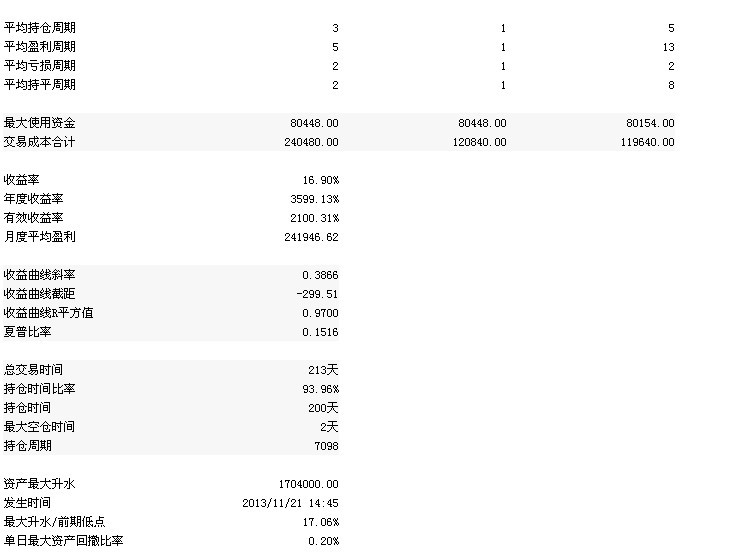
Task: Click the 收益曲线斜率 value 0.3866
Action: [320, 275]
